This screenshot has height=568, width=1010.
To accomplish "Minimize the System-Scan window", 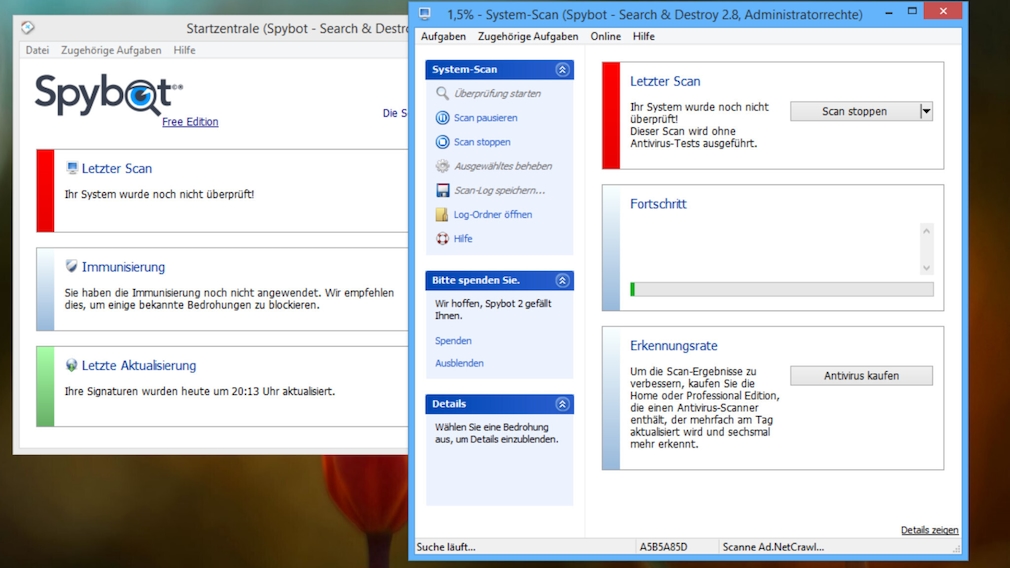I will coord(889,12).
